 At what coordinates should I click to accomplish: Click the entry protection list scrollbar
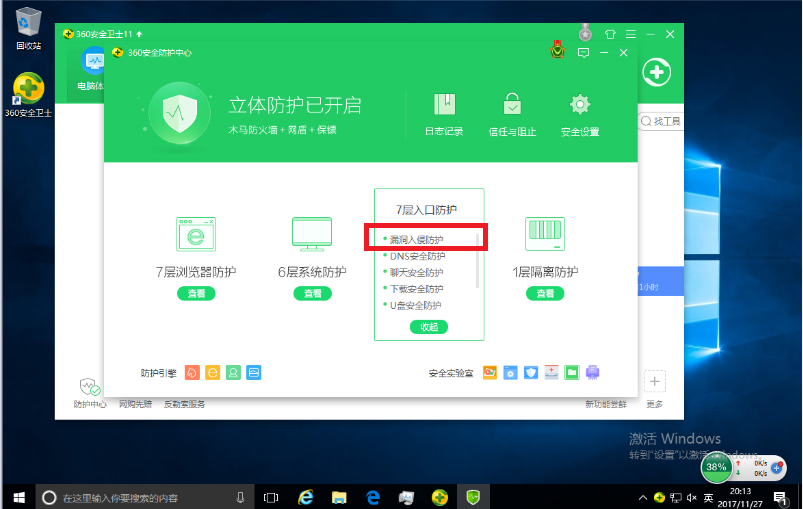coord(477,261)
